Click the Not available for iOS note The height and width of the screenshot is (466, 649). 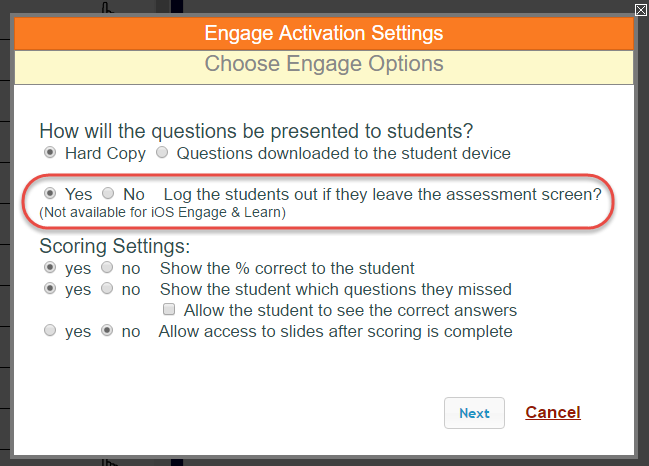coord(162,212)
